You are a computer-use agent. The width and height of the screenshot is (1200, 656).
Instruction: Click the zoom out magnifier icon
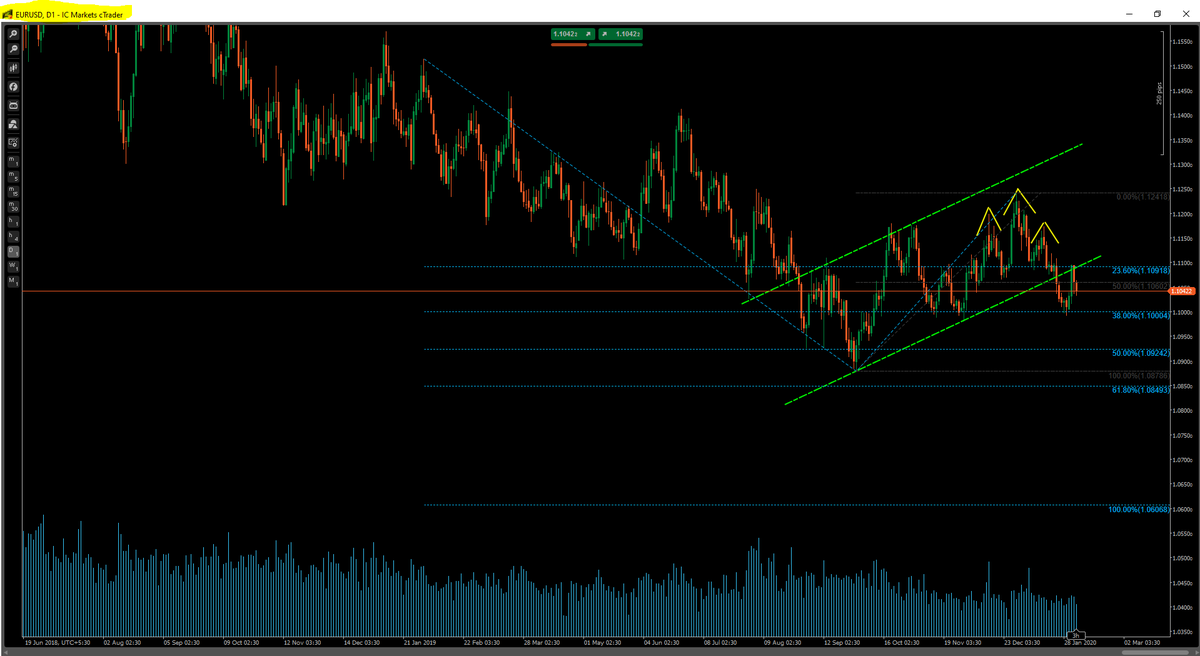tap(13, 49)
